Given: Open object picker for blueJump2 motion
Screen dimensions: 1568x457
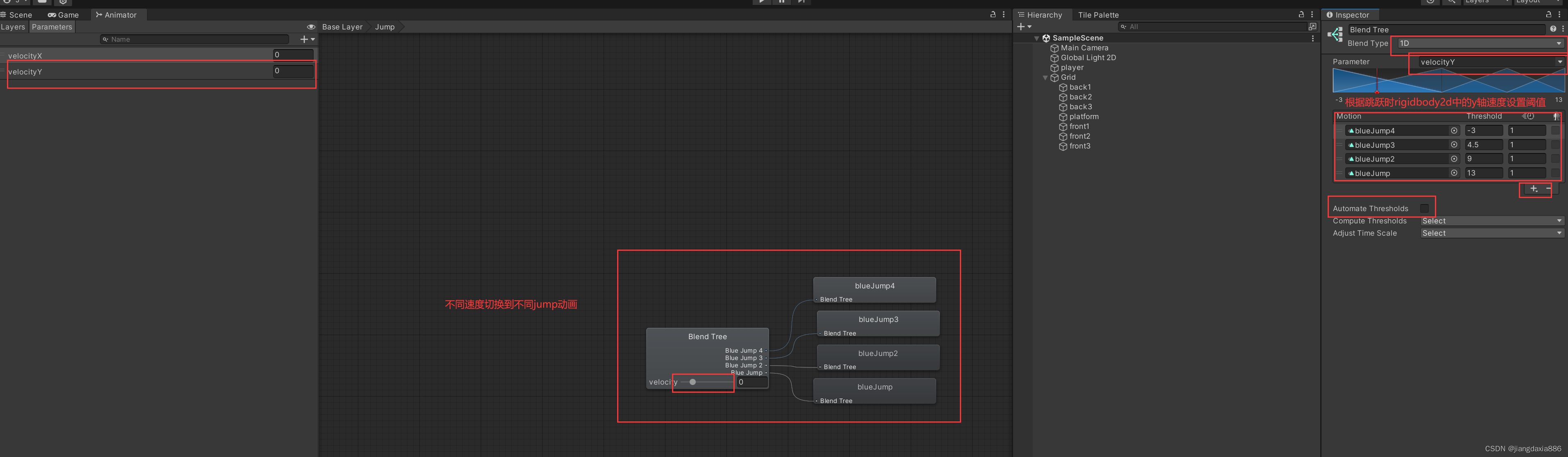Looking at the screenshot, I should pyautogui.click(x=1454, y=159).
